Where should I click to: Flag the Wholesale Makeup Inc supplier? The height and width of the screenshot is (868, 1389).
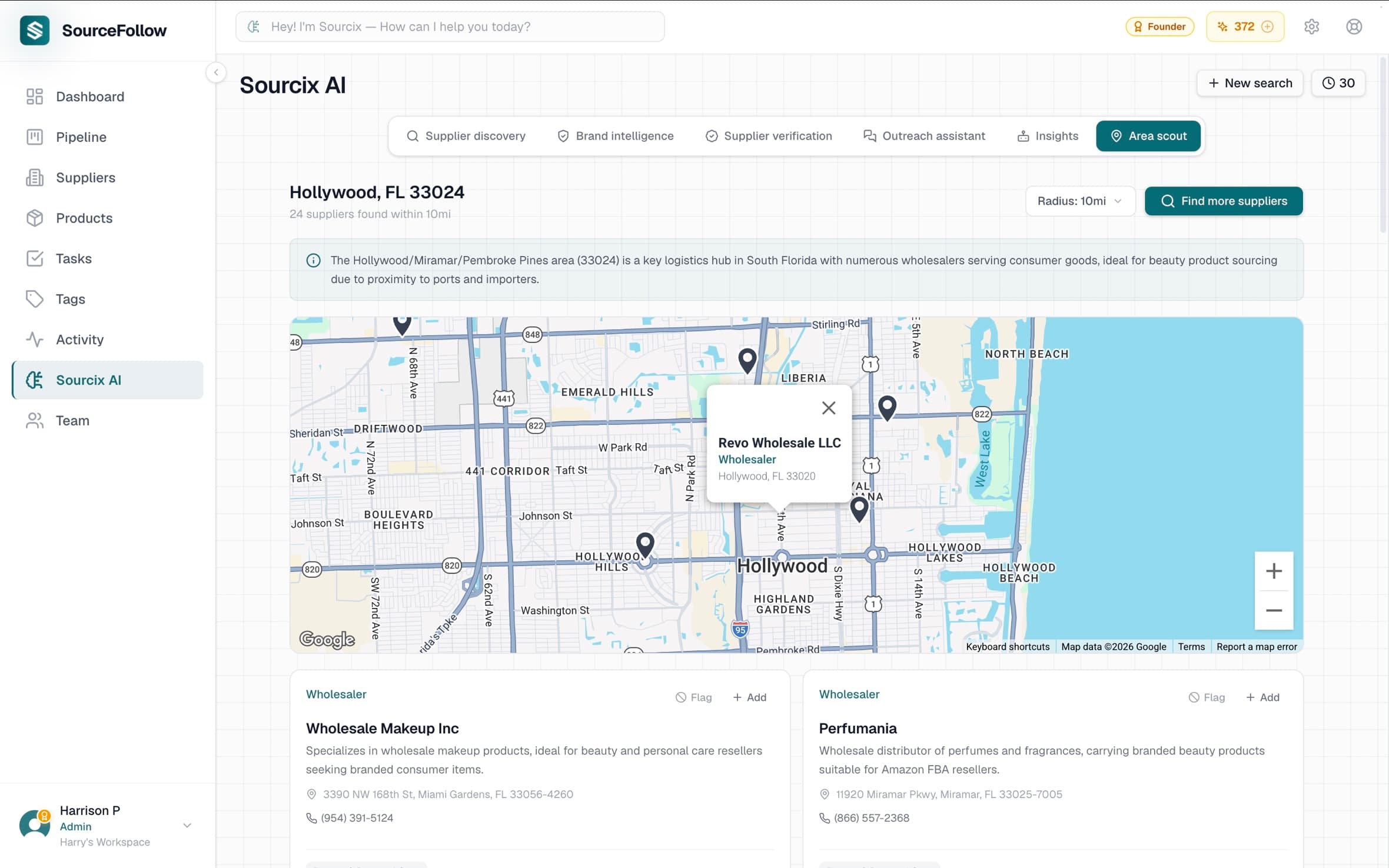693,697
